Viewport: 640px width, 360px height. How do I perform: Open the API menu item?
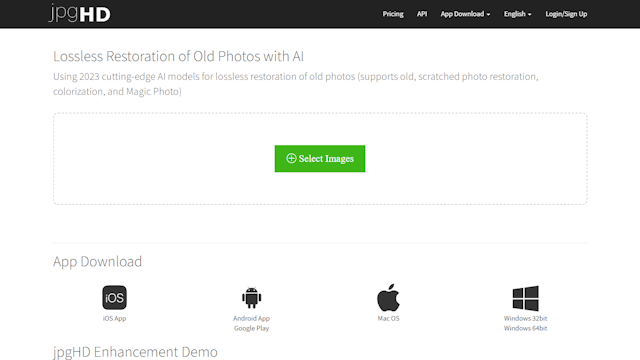pyautogui.click(x=422, y=14)
